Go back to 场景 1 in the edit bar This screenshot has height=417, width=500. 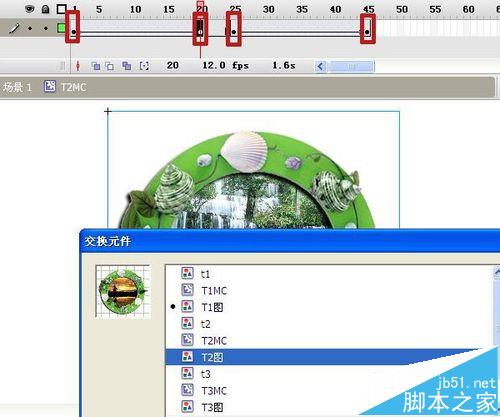point(17,87)
